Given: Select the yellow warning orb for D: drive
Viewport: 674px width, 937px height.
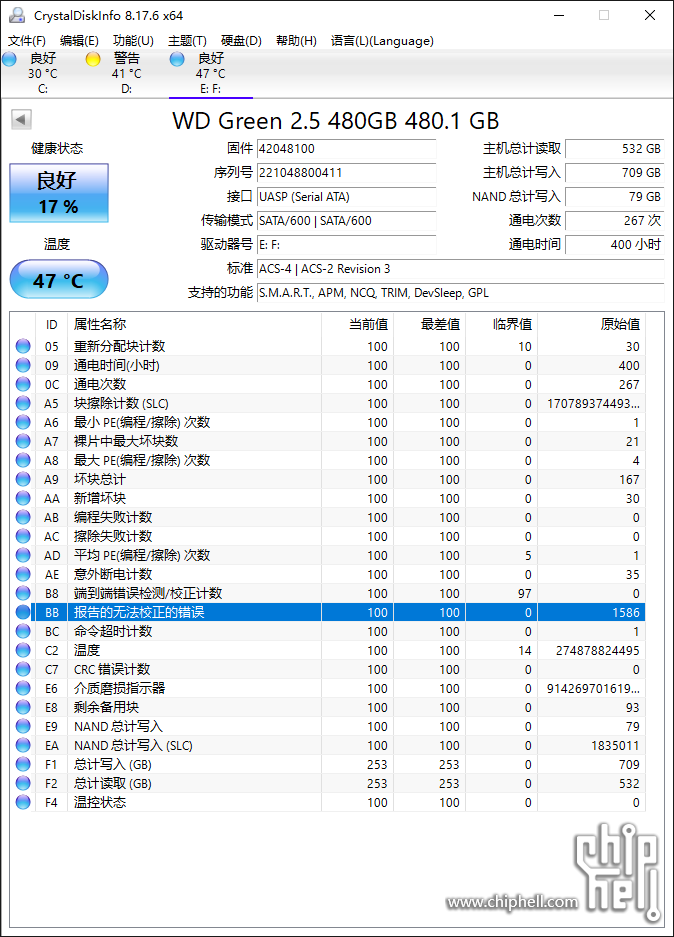Looking at the screenshot, I should pyautogui.click(x=93, y=59).
